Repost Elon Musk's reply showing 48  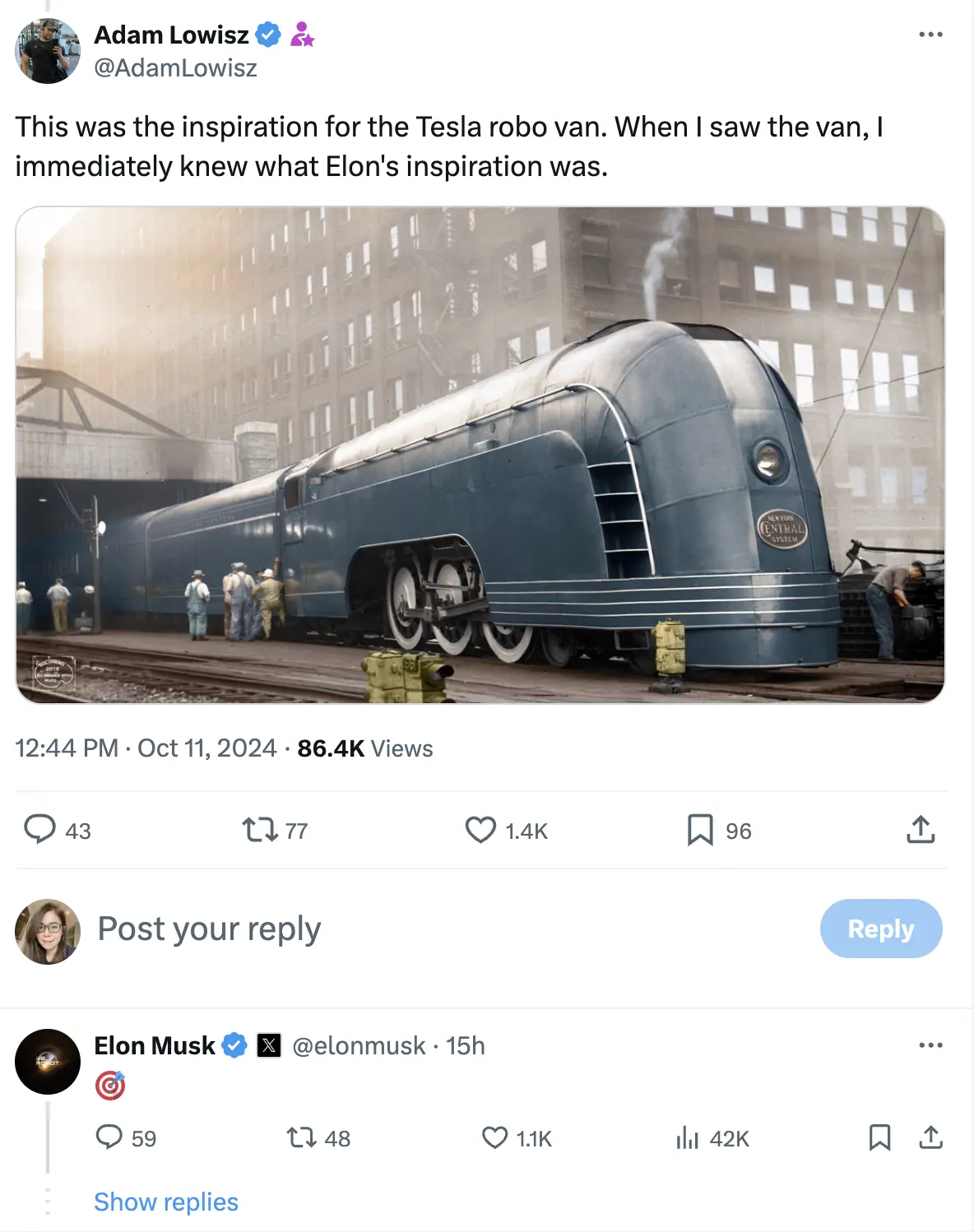click(x=301, y=1137)
